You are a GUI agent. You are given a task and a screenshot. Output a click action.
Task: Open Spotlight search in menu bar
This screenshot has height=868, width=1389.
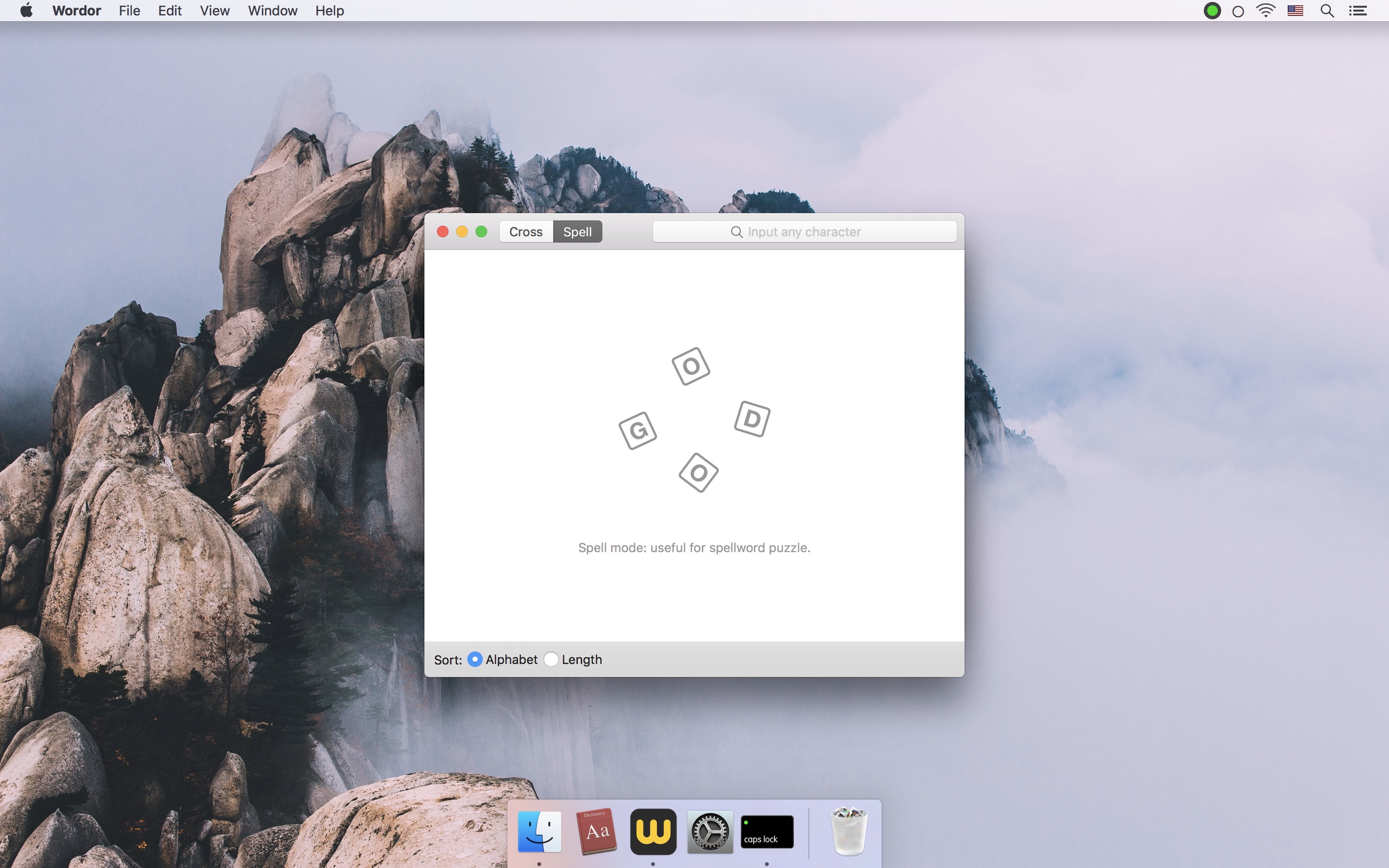(1327, 11)
